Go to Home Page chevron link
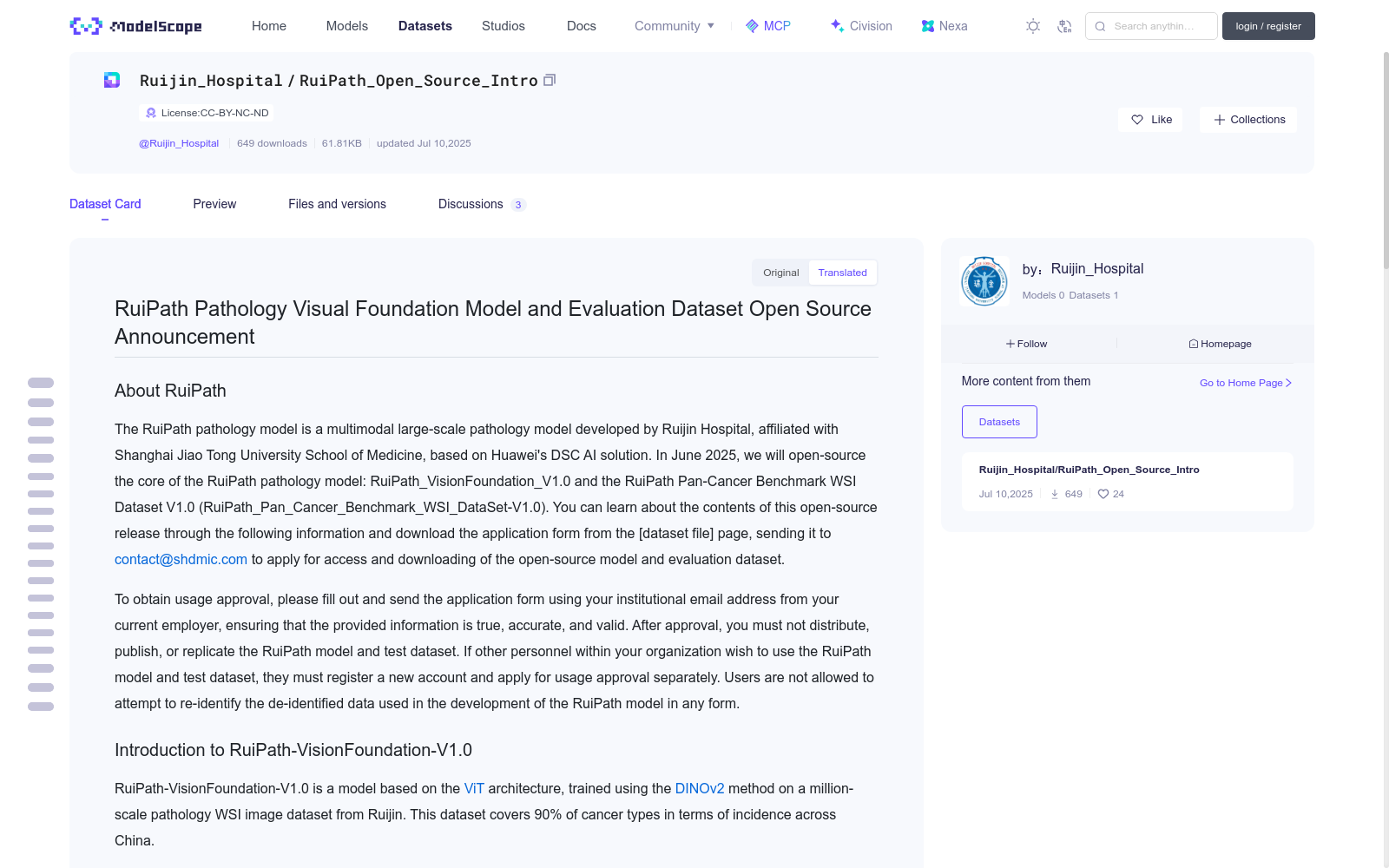 (x=1246, y=383)
